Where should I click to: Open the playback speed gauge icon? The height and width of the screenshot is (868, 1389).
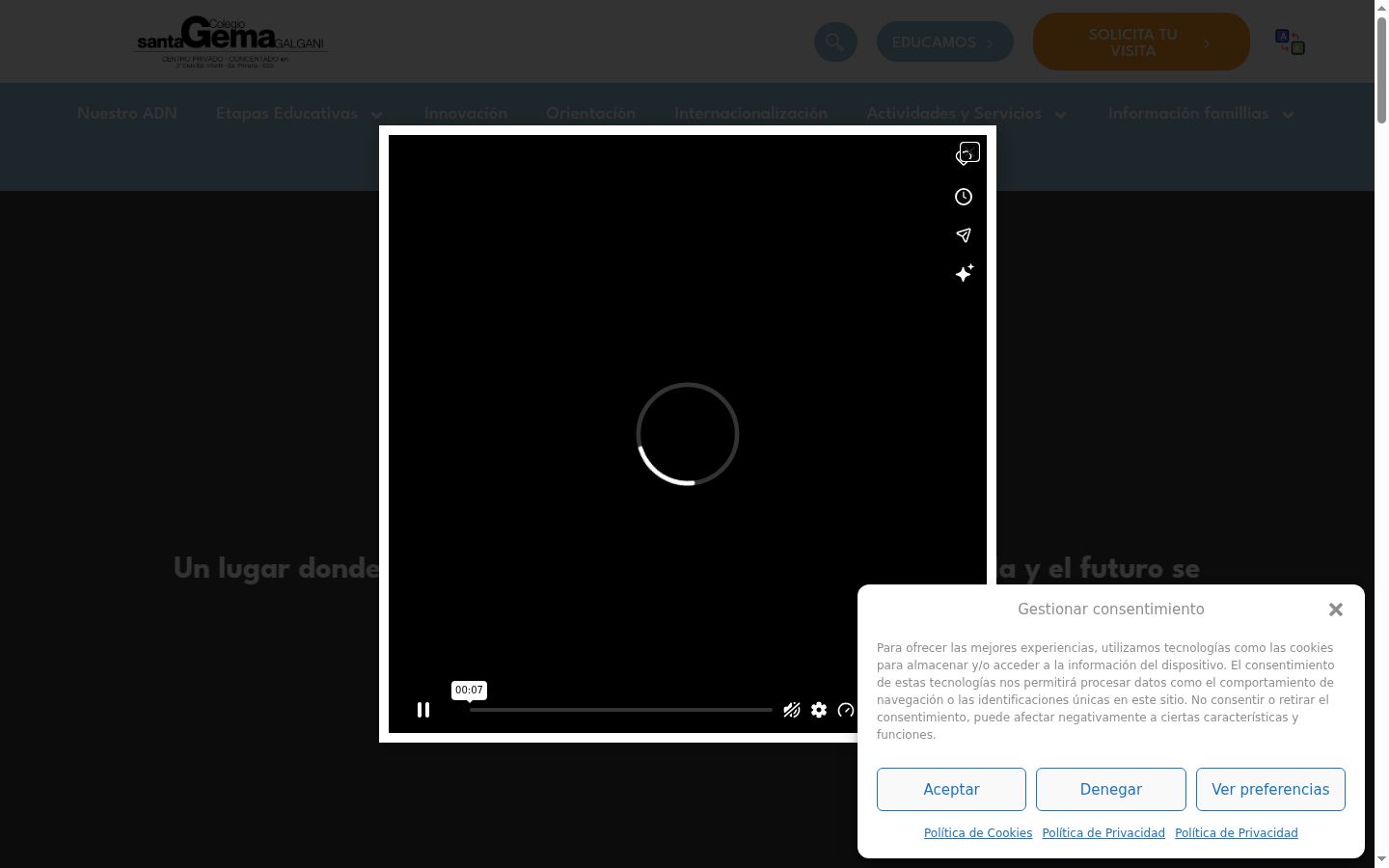846,710
